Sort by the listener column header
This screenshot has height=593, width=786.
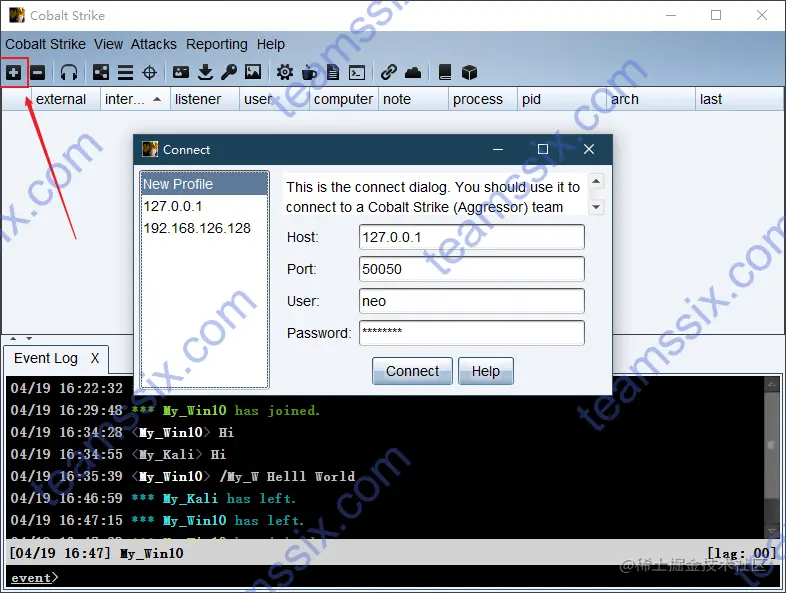205,99
